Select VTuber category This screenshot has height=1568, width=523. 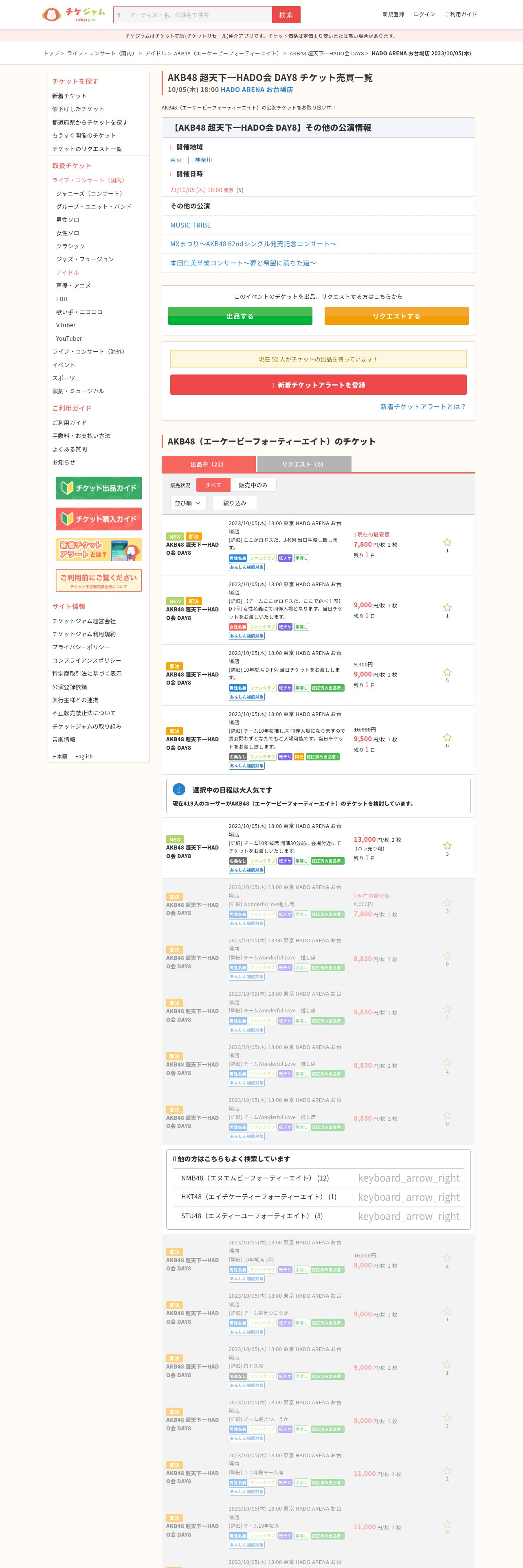click(66, 325)
